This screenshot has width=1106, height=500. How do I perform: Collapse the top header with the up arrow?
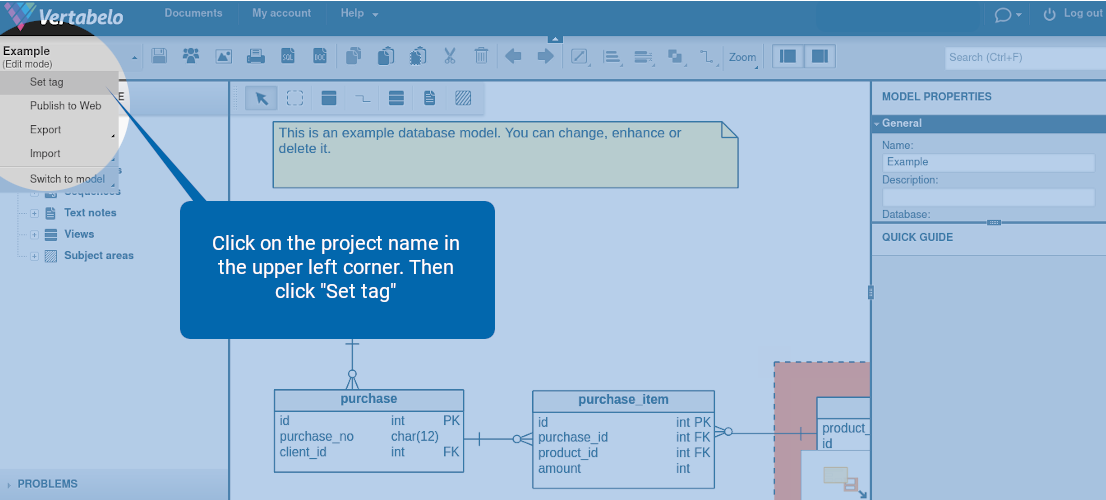555,39
